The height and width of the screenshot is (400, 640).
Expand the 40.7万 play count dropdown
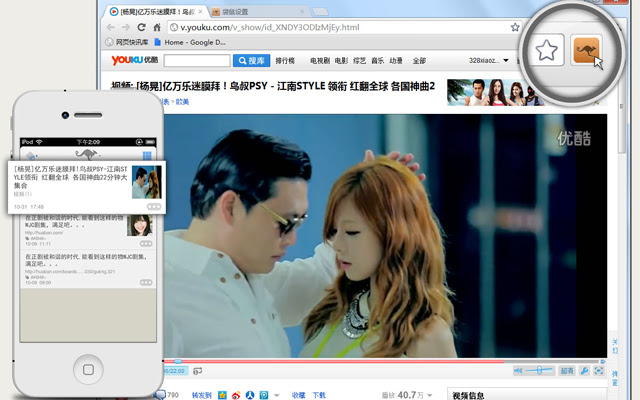(429, 395)
